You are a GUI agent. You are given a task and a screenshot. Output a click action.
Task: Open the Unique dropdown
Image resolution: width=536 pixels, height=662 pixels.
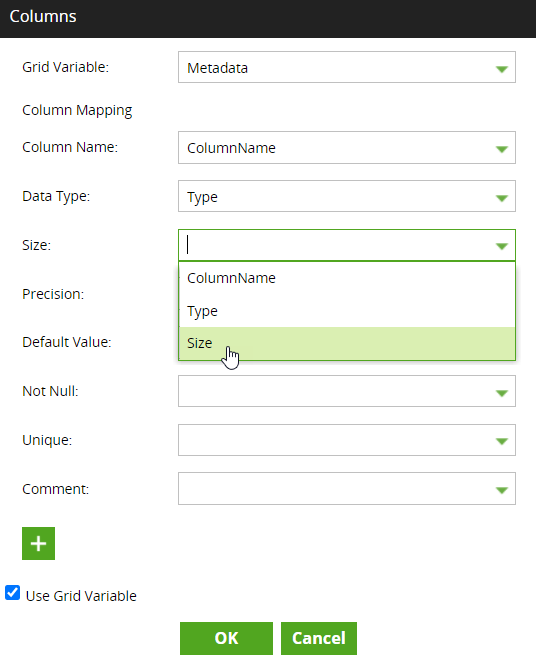[347, 440]
